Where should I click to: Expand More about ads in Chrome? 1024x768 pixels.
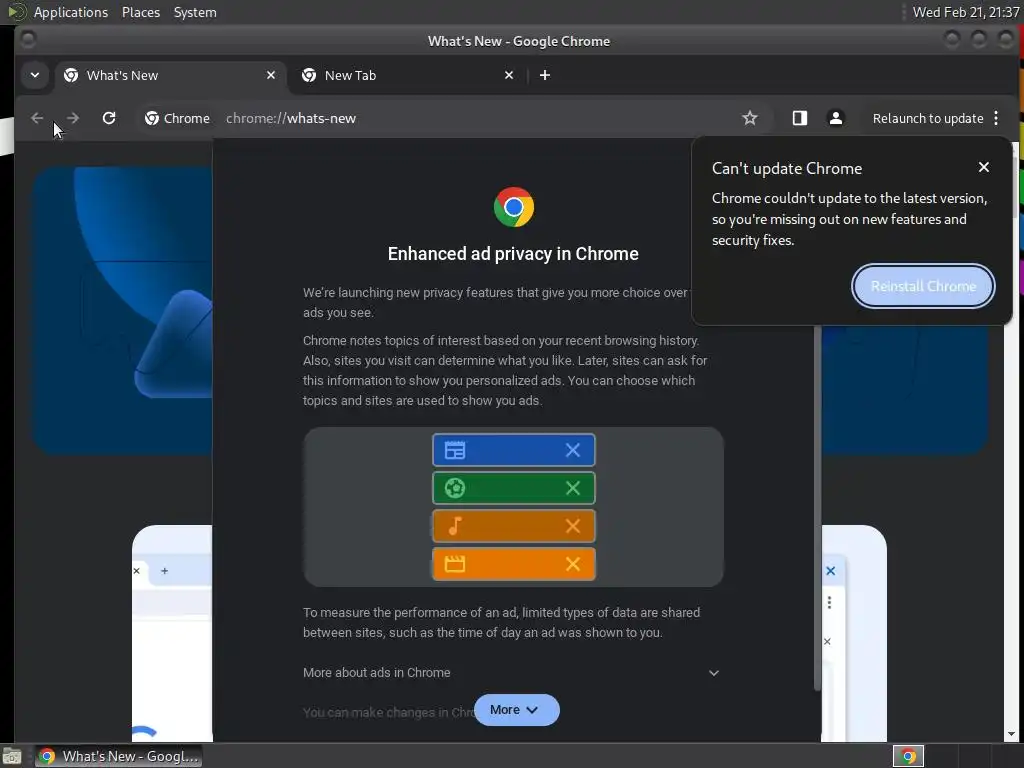[513, 673]
